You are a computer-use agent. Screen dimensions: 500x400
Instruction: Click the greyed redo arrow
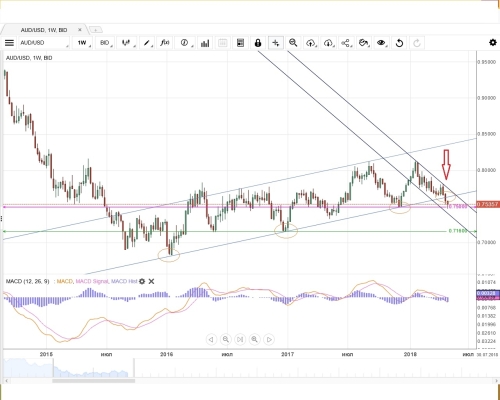(417, 43)
